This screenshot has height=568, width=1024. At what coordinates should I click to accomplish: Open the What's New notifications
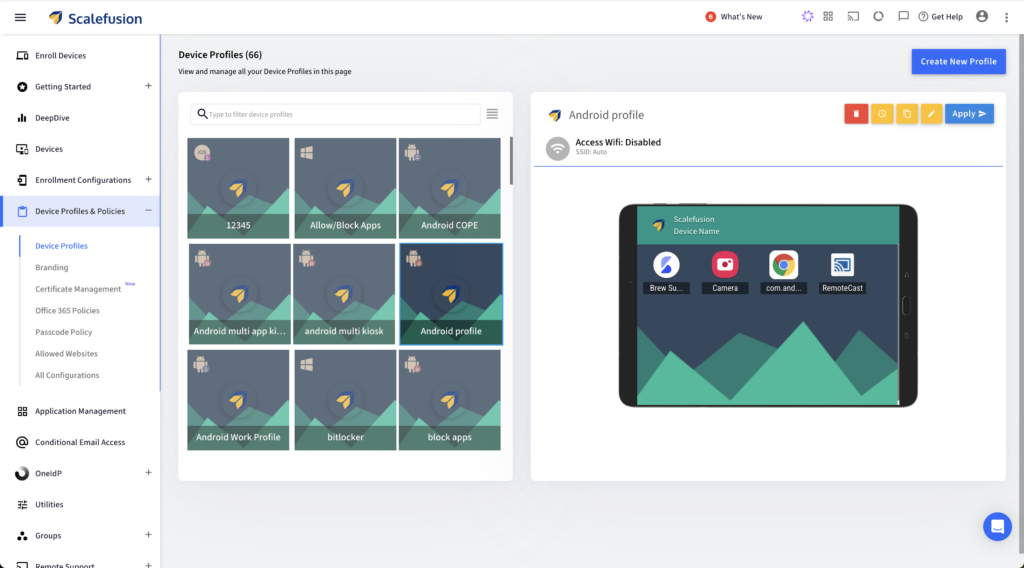point(734,17)
